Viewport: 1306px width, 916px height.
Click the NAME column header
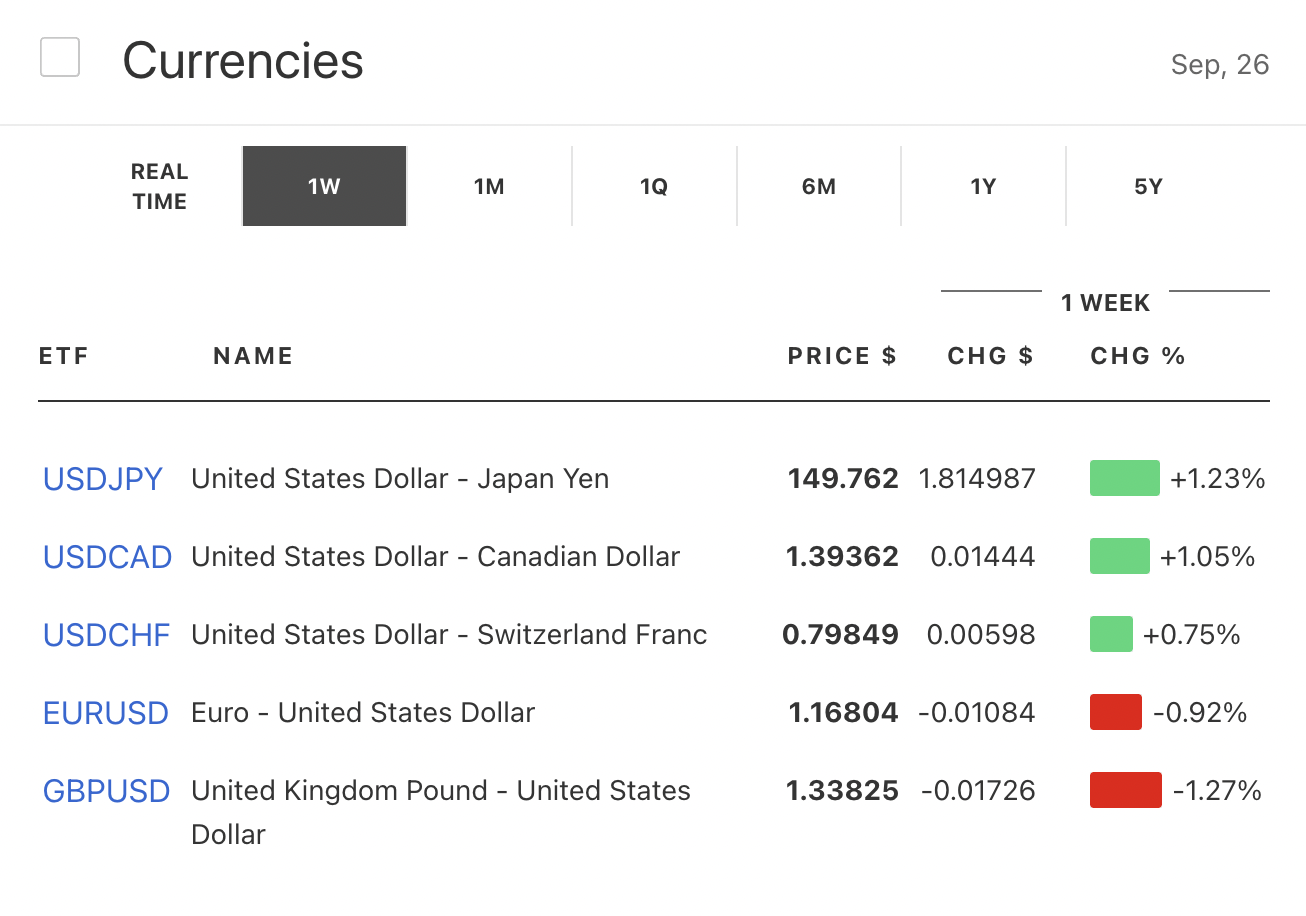pyautogui.click(x=253, y=357)
